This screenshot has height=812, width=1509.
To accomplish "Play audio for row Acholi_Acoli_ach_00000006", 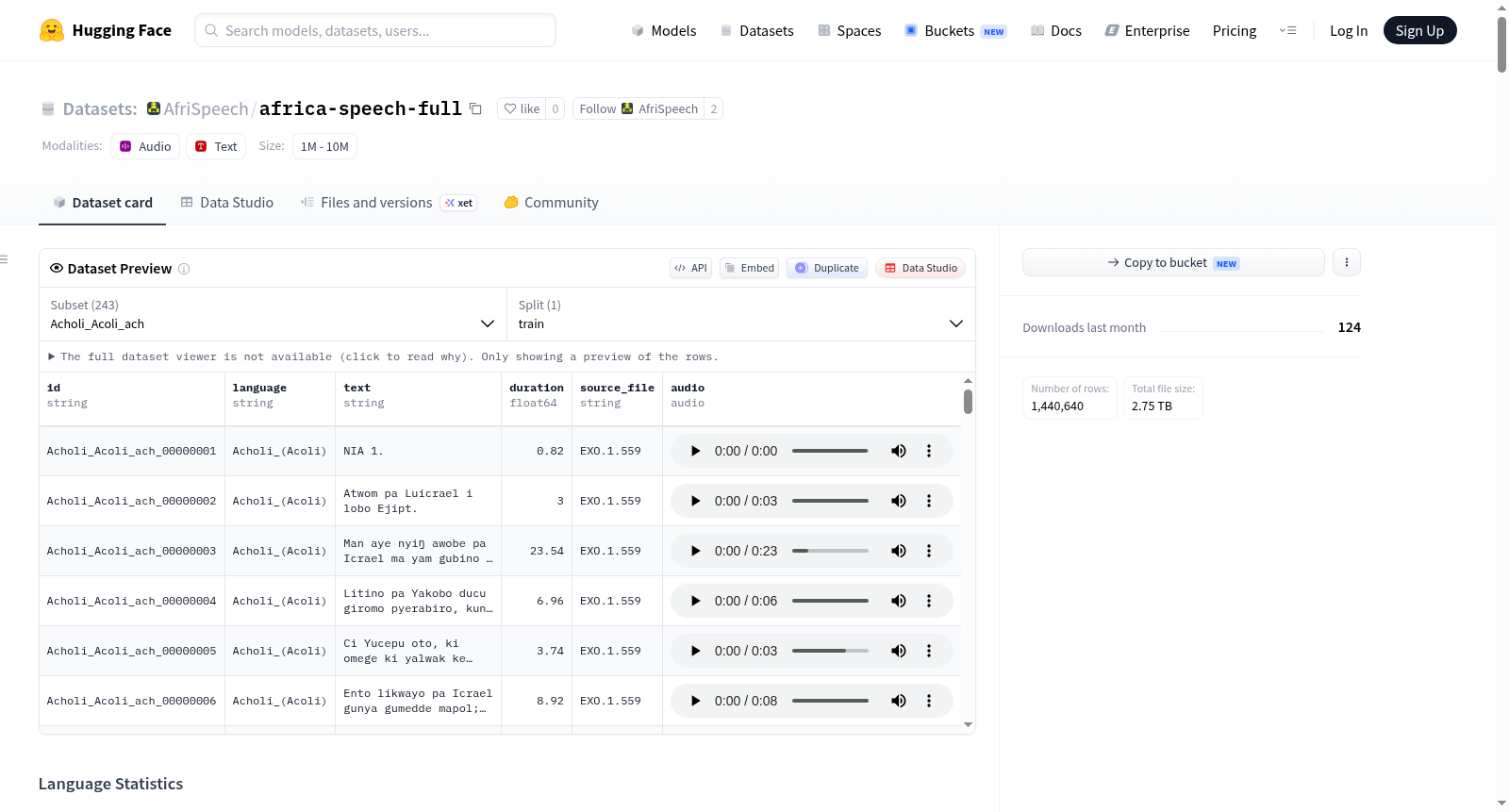I will 695,701.
